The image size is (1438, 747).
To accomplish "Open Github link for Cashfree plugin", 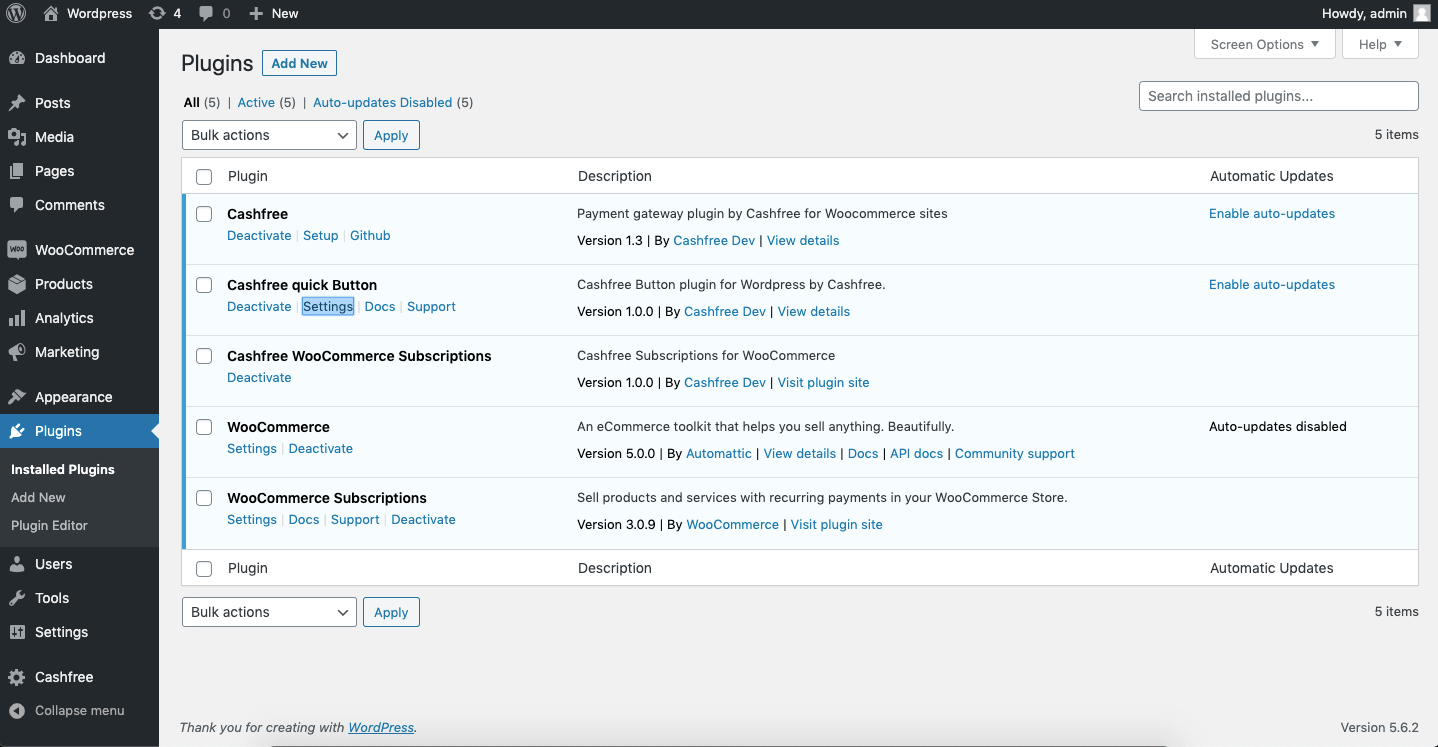I will click(x=370, y=236).
